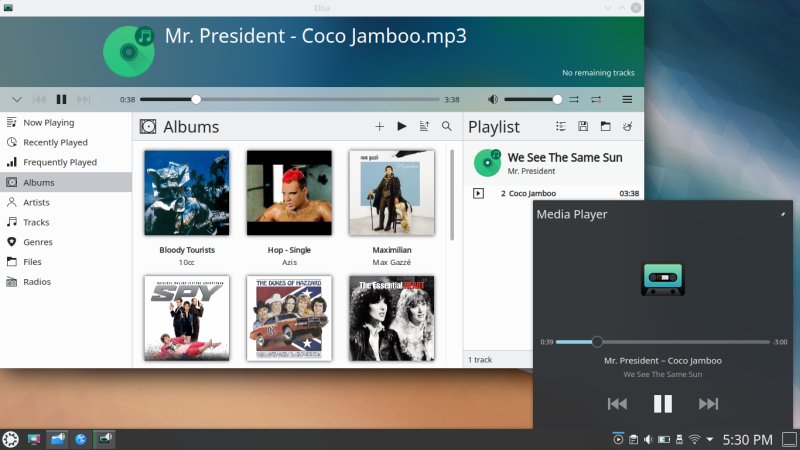Click the large disc cover in Elisa header
800x450 pixels.
coord(129,52)
